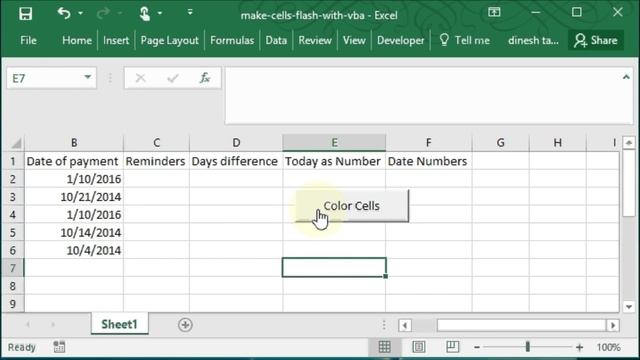The image size is (640, 360).
Task: Open the Review tab
Action: [315, 40]
